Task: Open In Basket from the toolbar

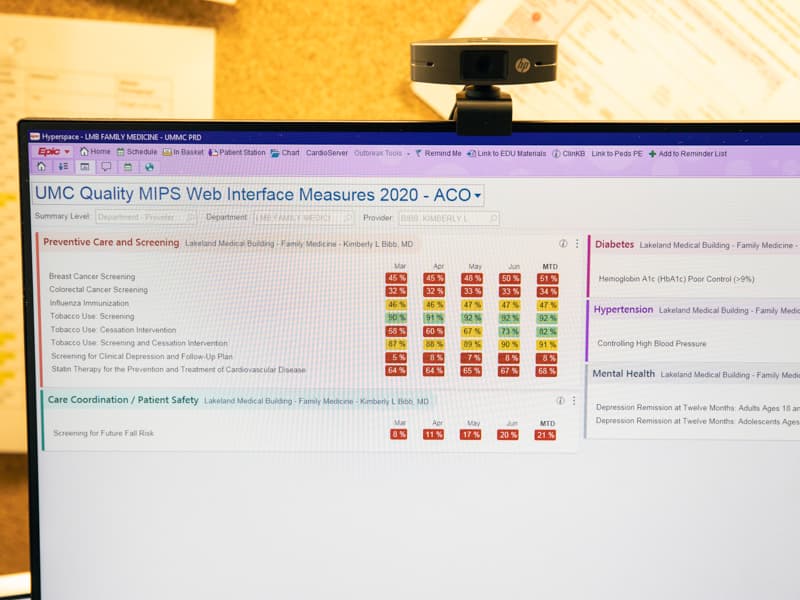Action: [183, 152]
